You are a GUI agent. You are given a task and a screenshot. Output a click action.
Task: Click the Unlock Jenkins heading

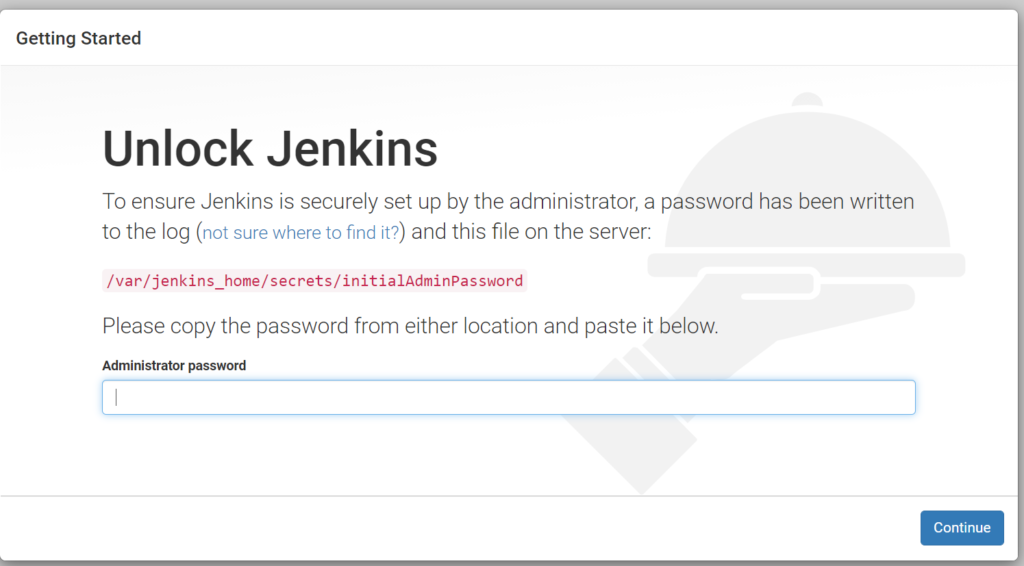coord(270,149)
